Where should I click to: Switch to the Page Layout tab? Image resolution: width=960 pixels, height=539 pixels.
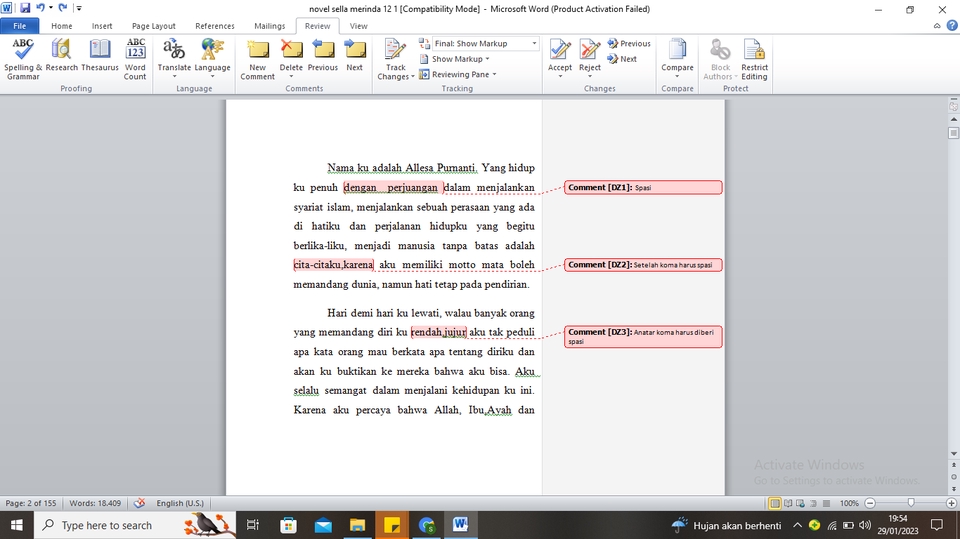coord(154,26)
